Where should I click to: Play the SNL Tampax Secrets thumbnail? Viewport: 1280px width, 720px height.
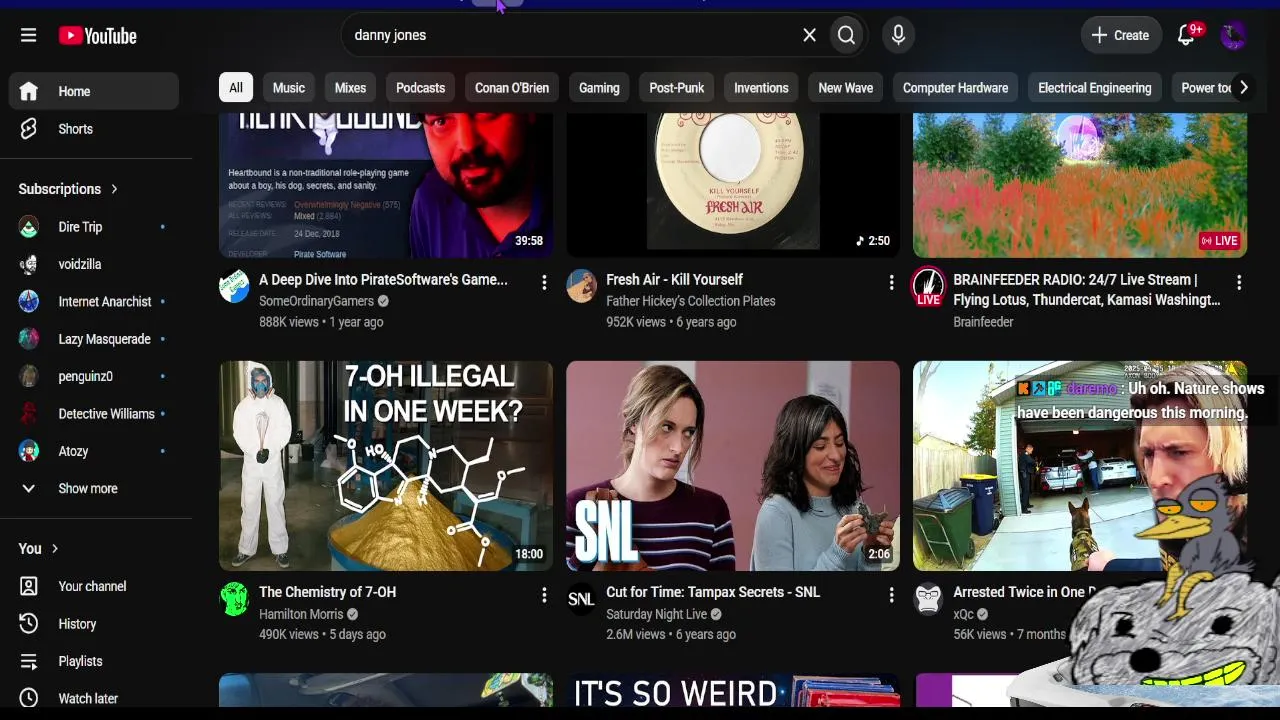coord(733,466)
